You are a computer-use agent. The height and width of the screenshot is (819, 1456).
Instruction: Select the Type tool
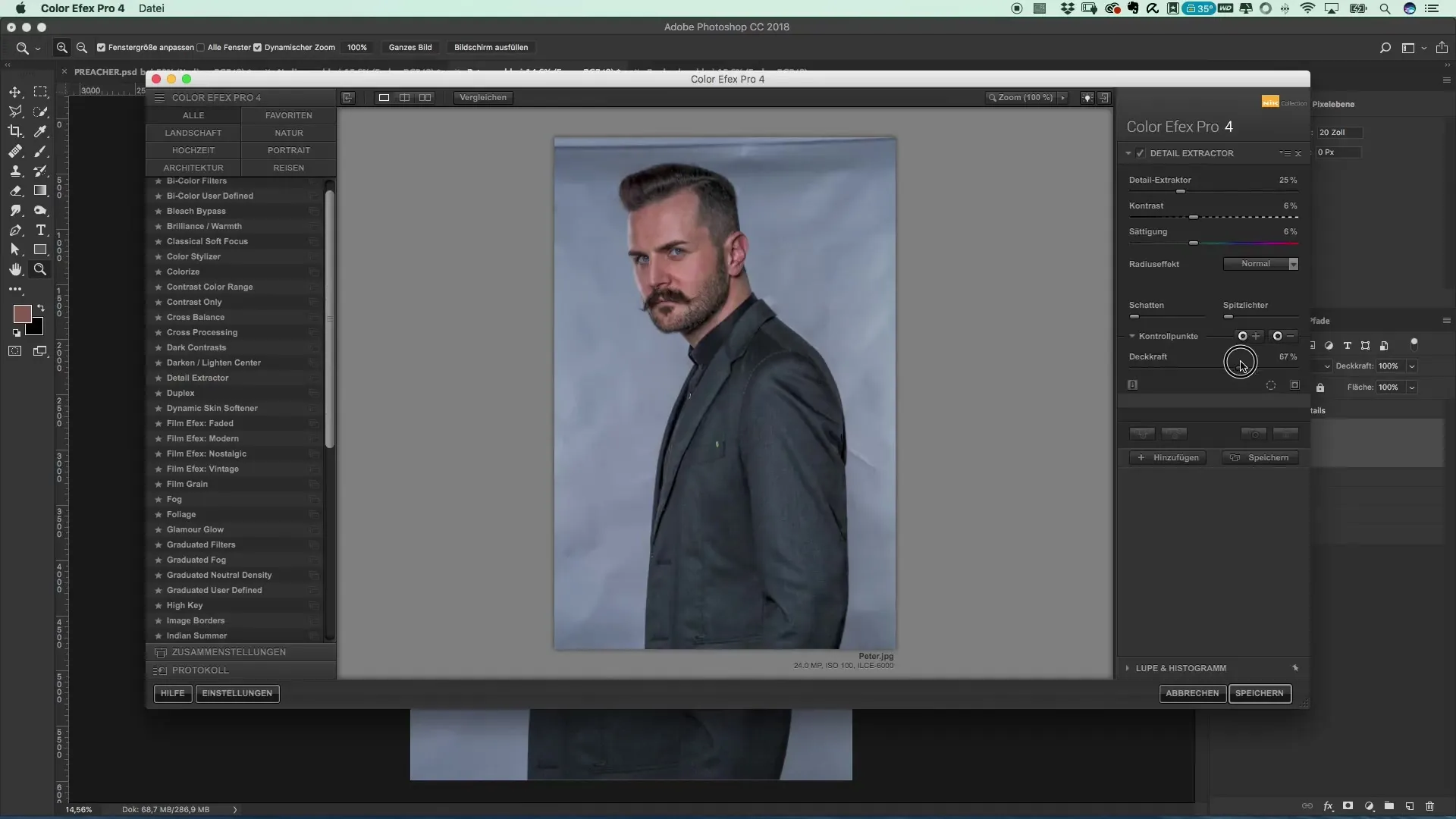(x=41, y=230)
